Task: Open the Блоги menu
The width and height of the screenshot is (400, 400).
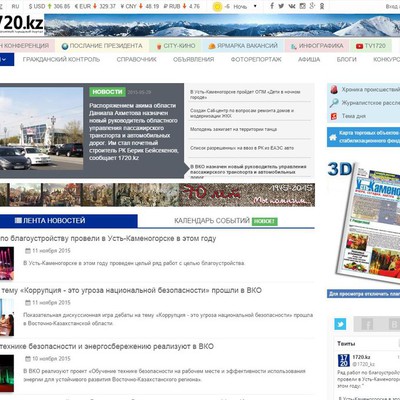Action: tap(347, 59)
